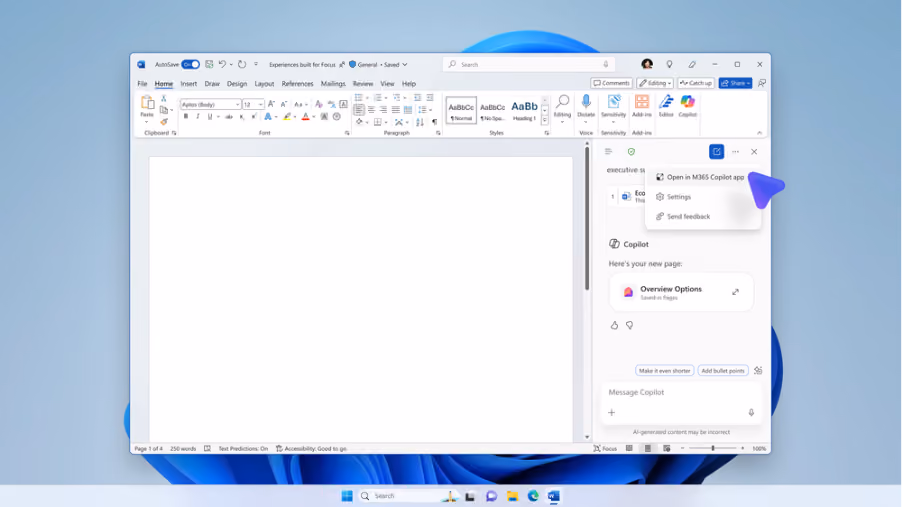Image resolution: width=903 pixels, height=507 pixels.
Task: Click the Clear Formatting icon
Action: click(x=318, y=104)
